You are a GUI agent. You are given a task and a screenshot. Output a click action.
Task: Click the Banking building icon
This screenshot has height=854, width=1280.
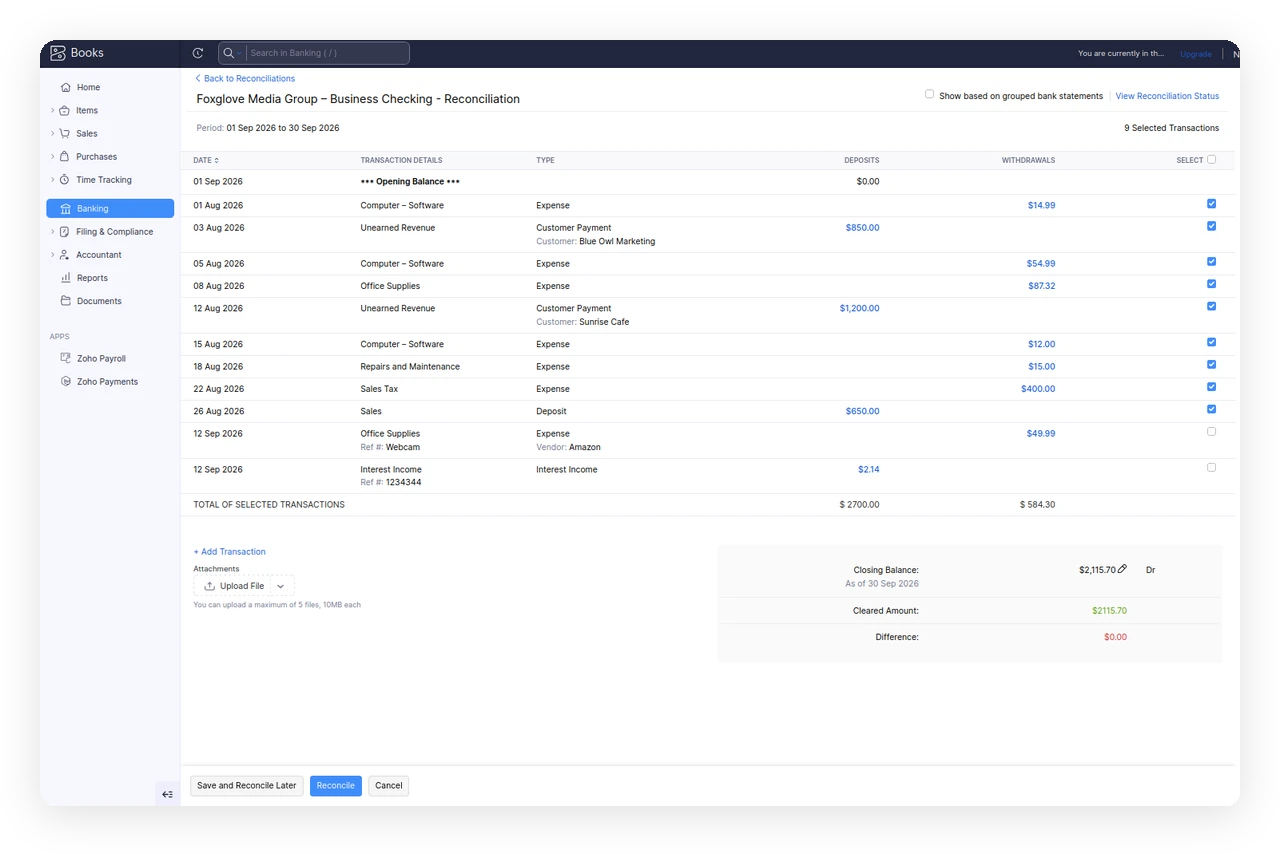coord(65,209)
